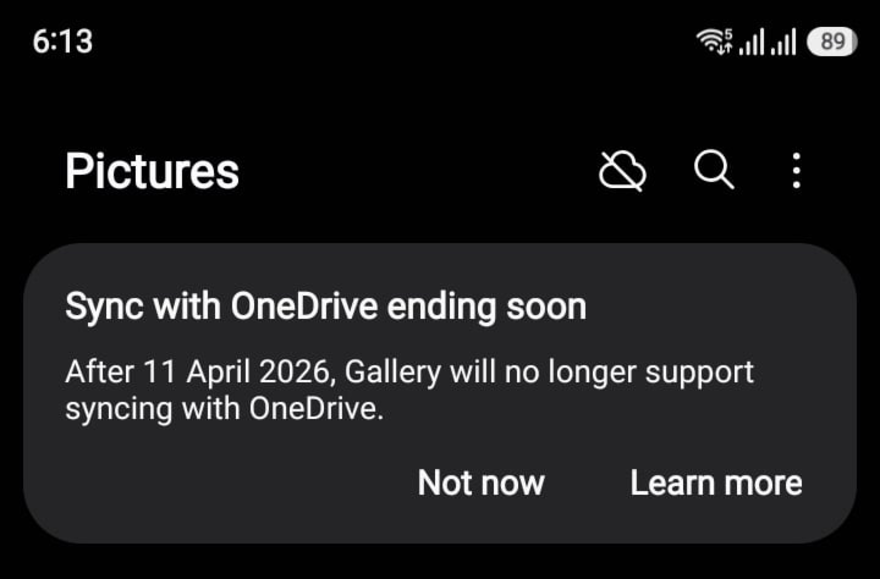Dismiss the notice with Not now
880x579 pixels.
(481, 483)
